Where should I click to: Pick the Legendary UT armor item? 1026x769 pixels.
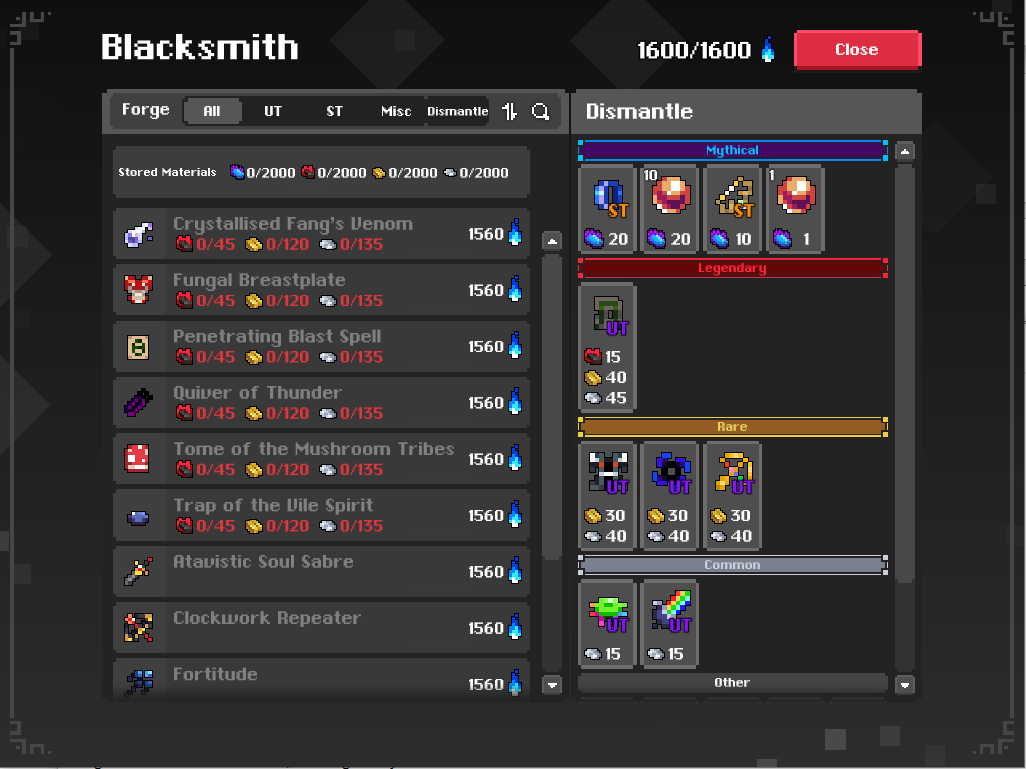click(x=607, y=348)
